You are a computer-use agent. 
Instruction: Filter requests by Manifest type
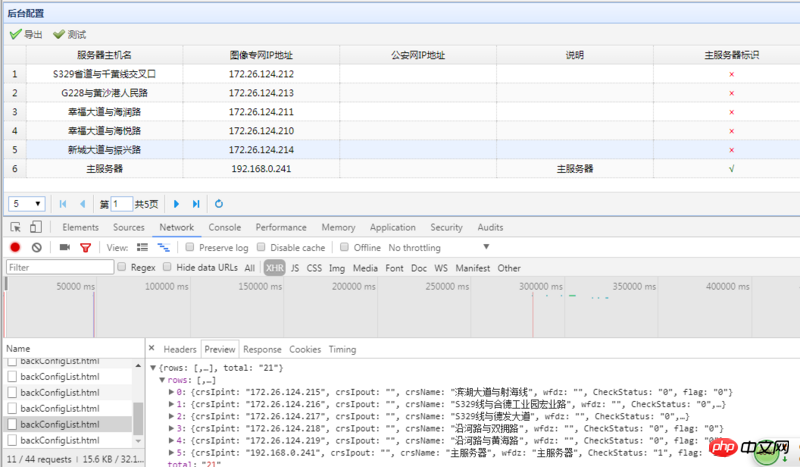coord(472,268)
